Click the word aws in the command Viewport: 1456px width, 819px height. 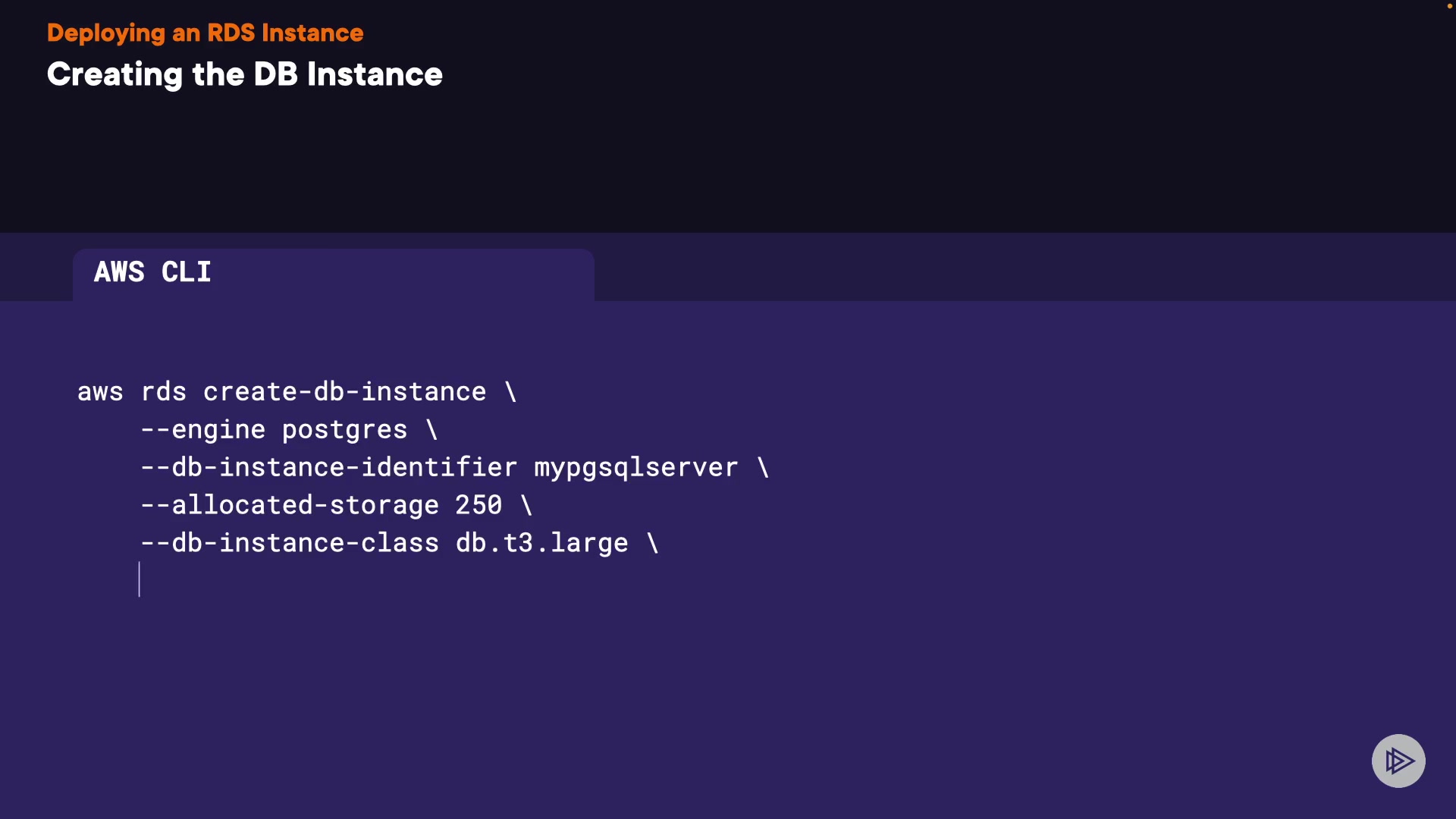click(100, 392)
